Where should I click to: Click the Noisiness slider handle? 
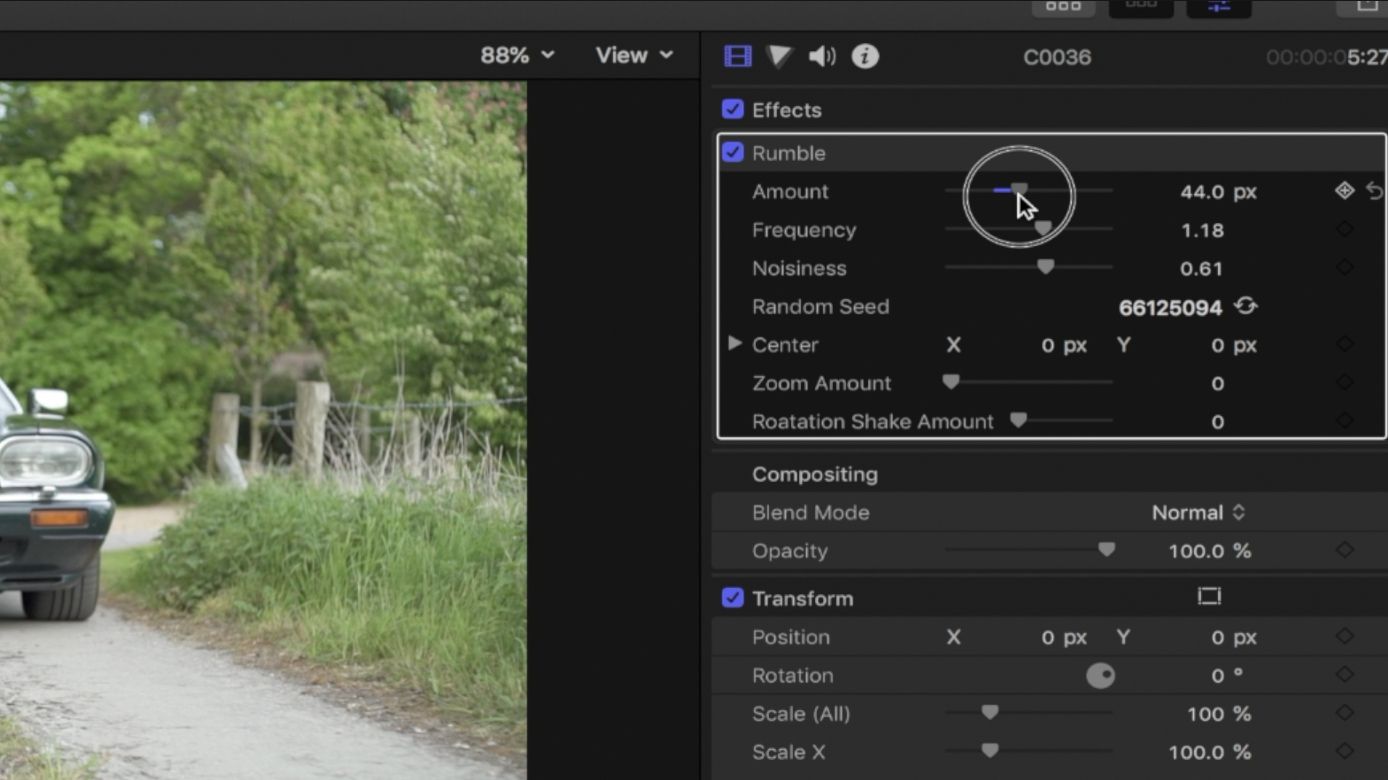point(1045,267)
